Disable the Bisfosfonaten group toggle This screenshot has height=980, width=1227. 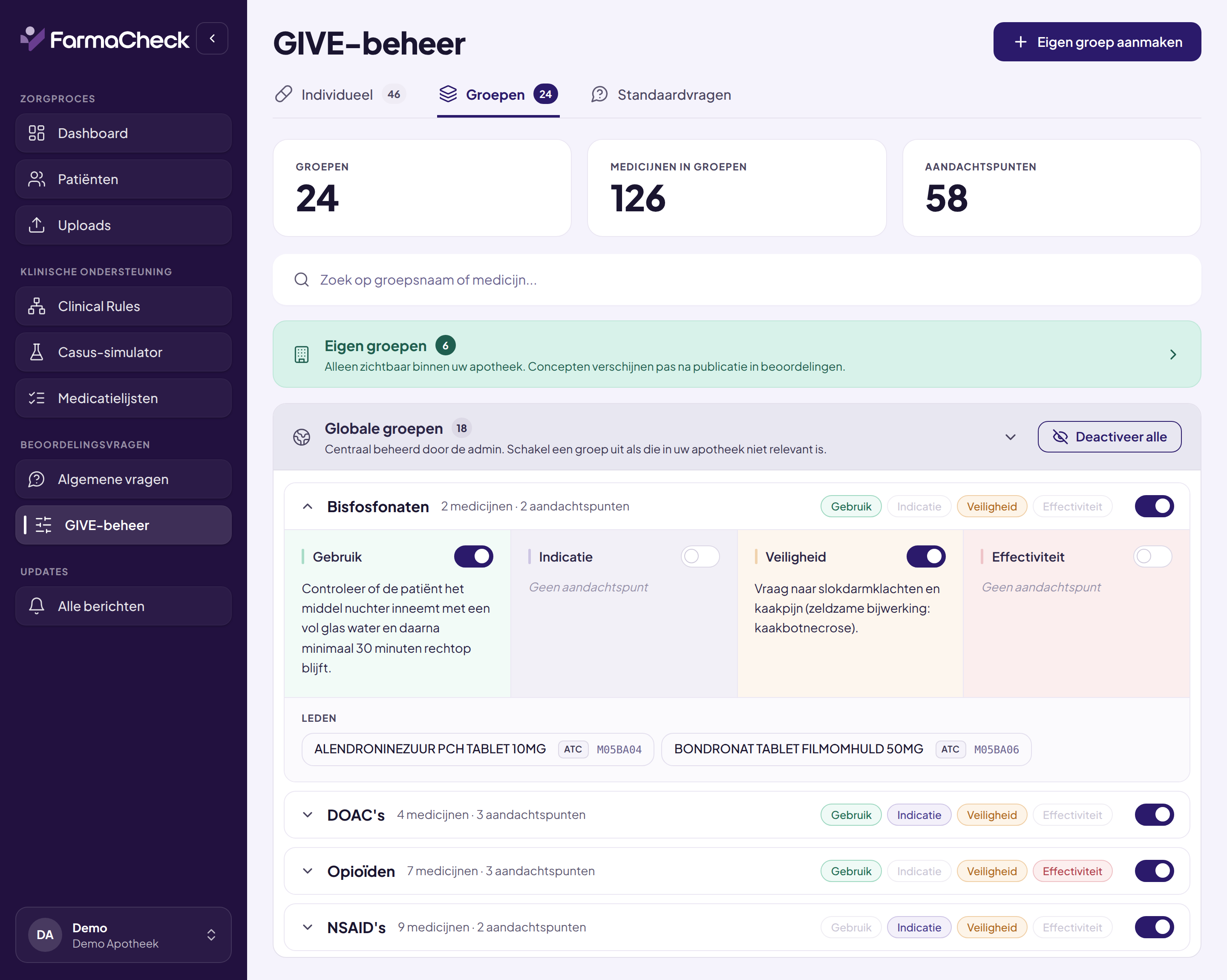click(x=1154, y=506)
